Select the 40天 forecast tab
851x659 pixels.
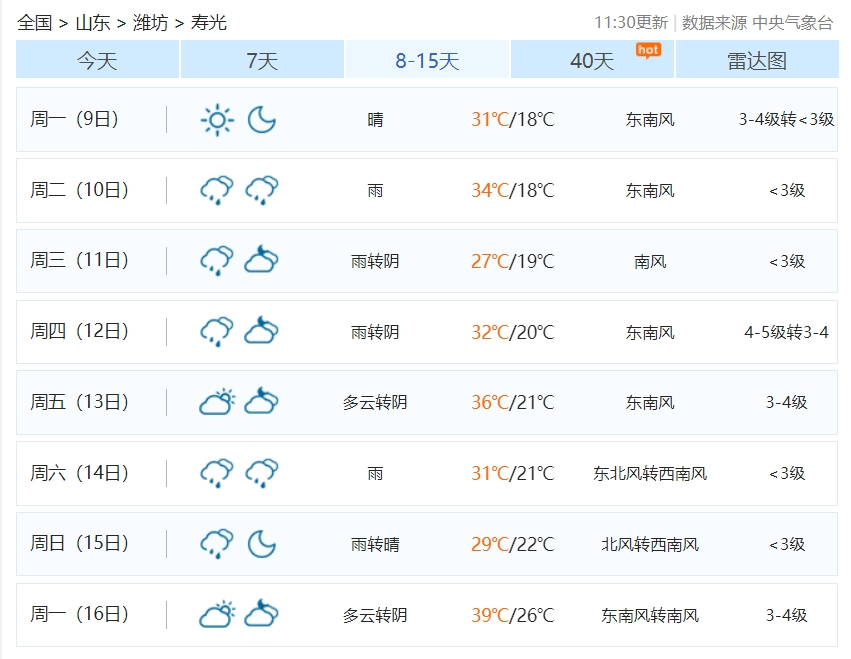[x=592, y=61]
